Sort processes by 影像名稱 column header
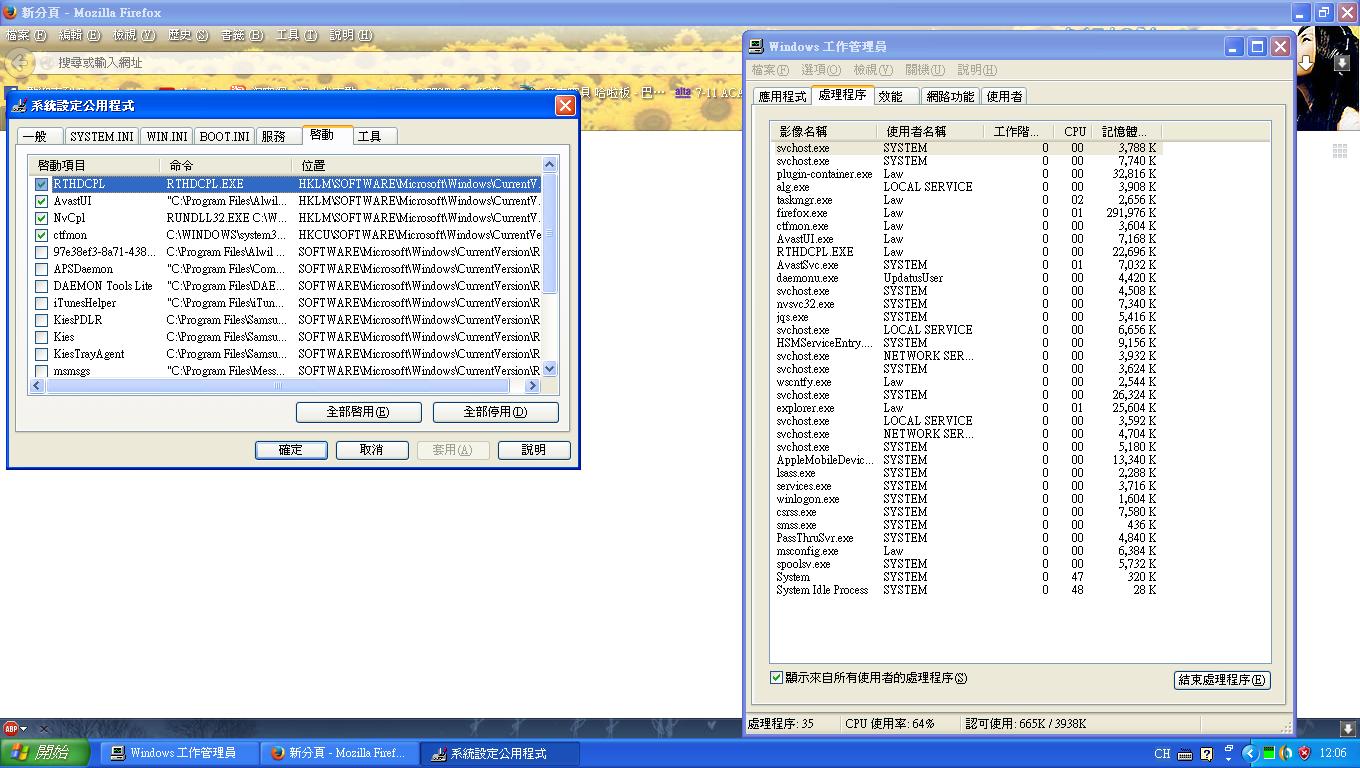 [x=824, y=131]
